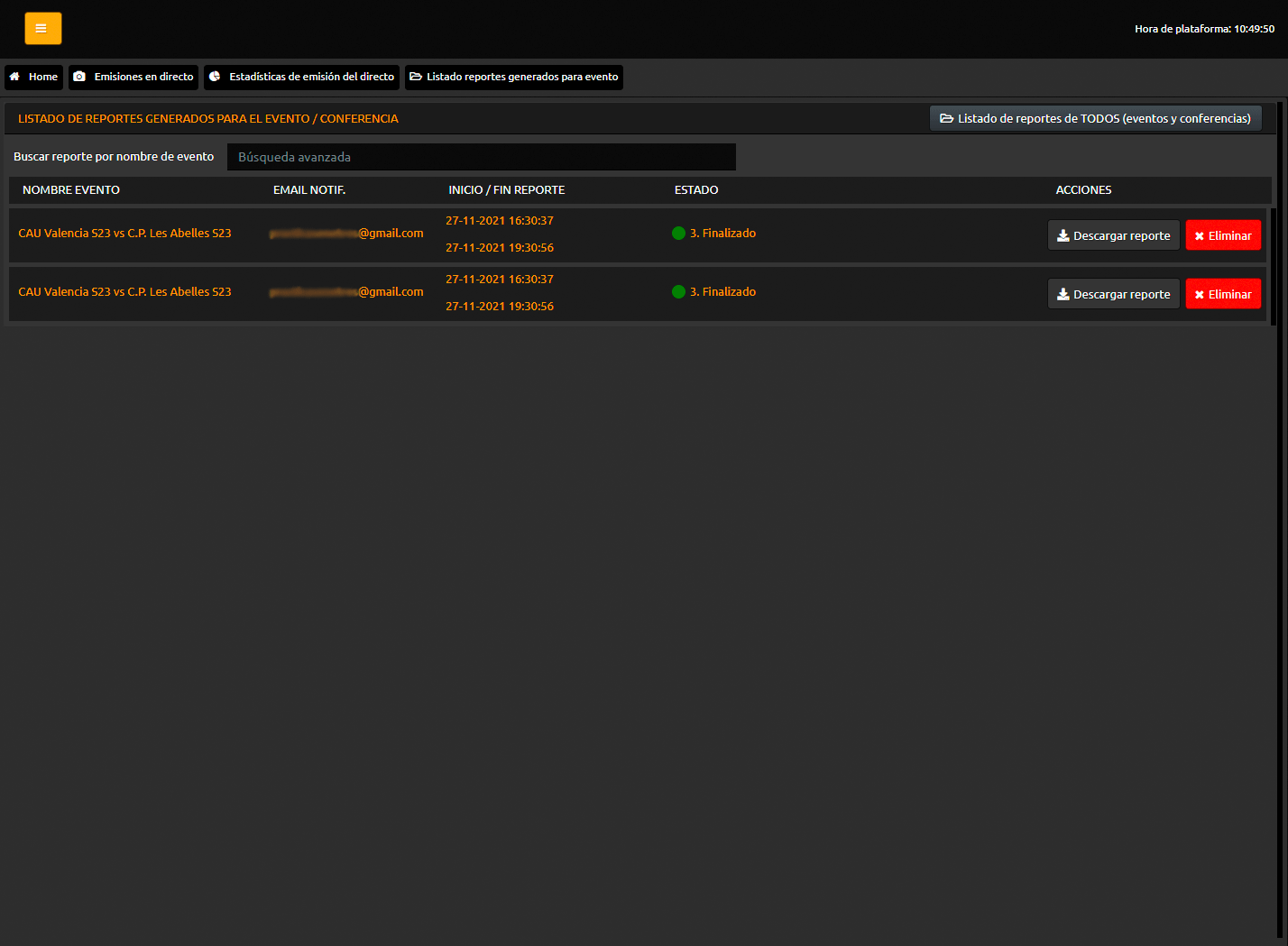
Task: Click second row's 3. Finalizado status
Action: click(722, 291)
